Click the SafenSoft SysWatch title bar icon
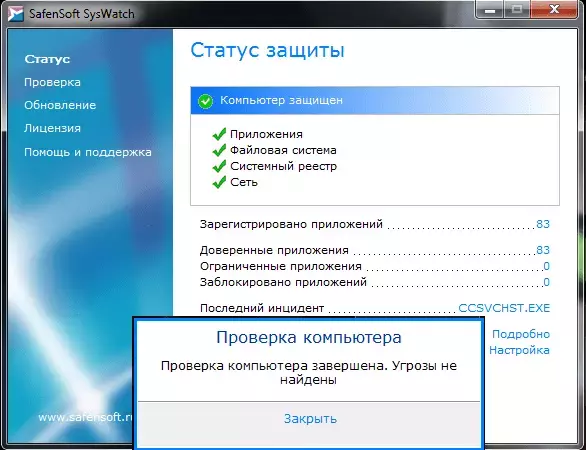586x450 pixels. 15,14
